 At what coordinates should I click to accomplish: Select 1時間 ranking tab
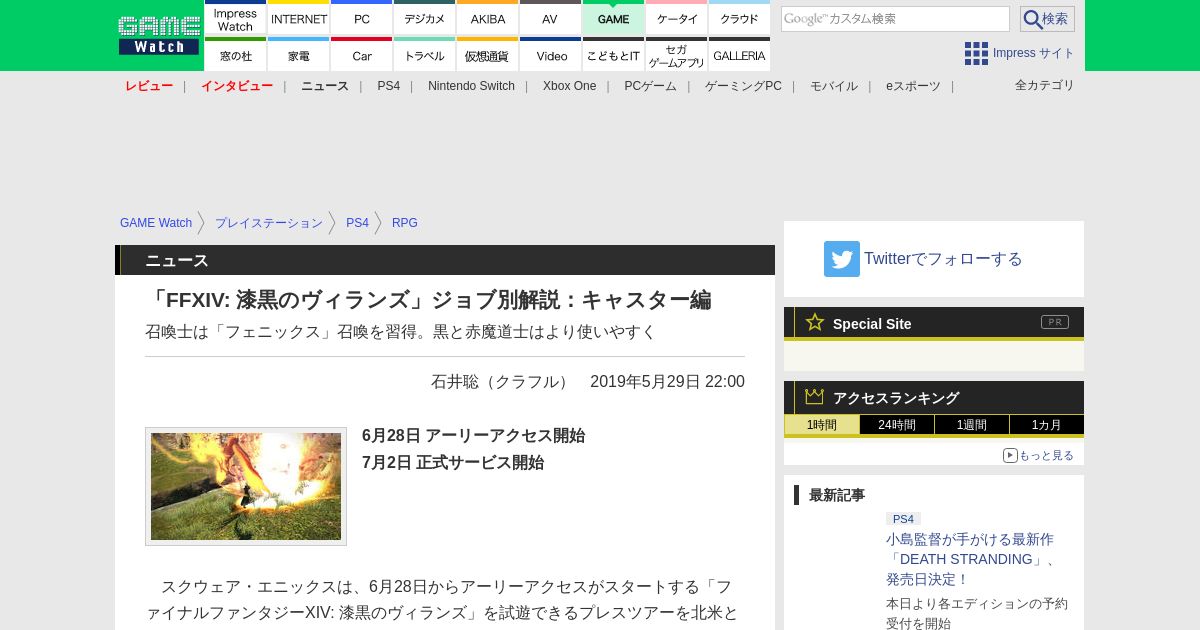(821, 425)
